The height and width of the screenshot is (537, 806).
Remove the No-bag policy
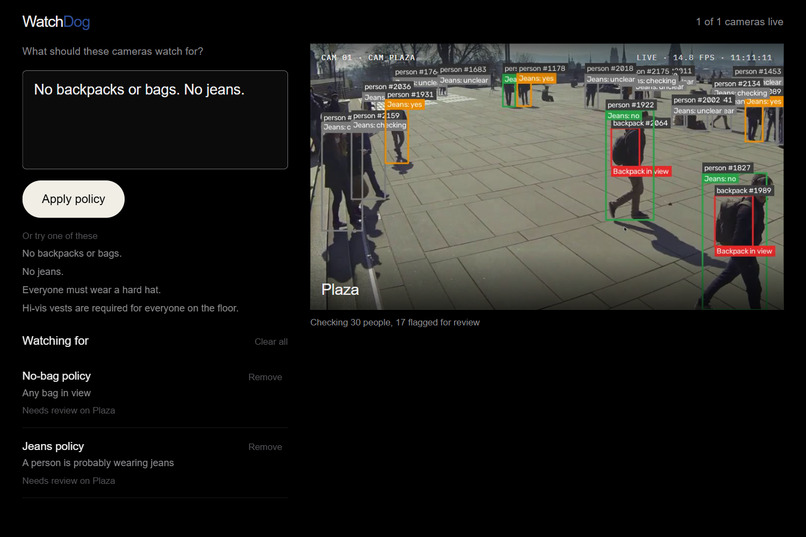point(265,377)
